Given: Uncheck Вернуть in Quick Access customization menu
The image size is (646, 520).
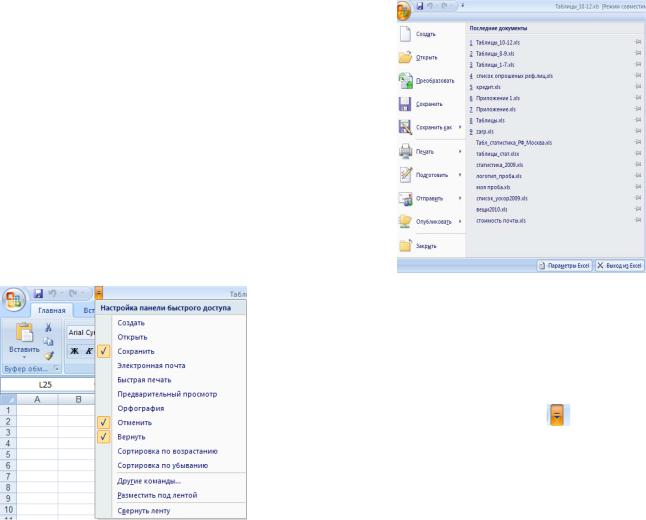Looking at the screenshot, I should 104,437.
